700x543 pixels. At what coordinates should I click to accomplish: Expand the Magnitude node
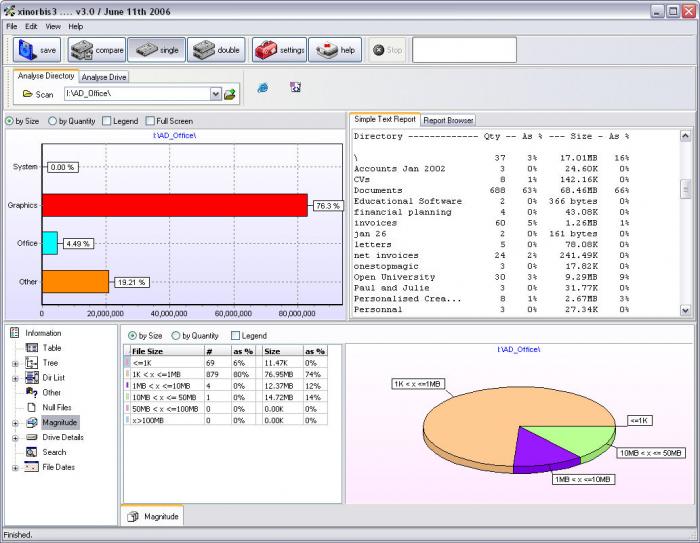click(15, 423)
